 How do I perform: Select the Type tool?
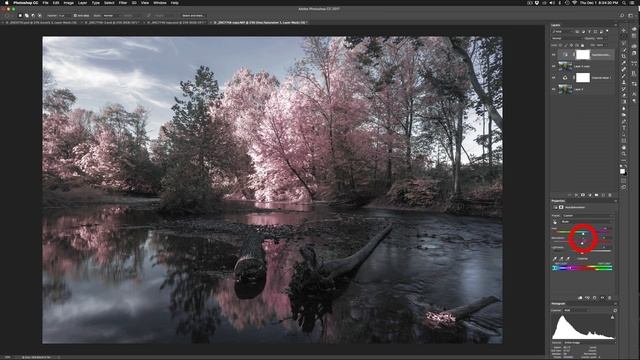(624, 128)
